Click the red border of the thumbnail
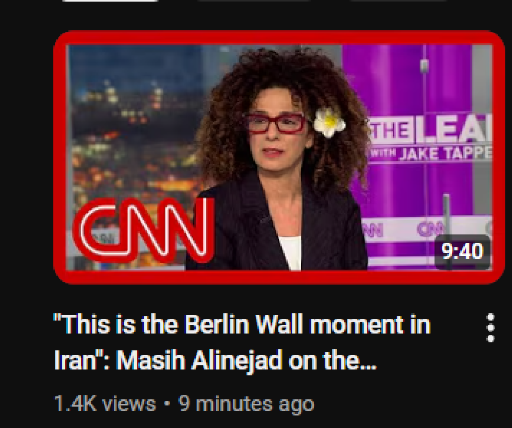 point(279,37)
